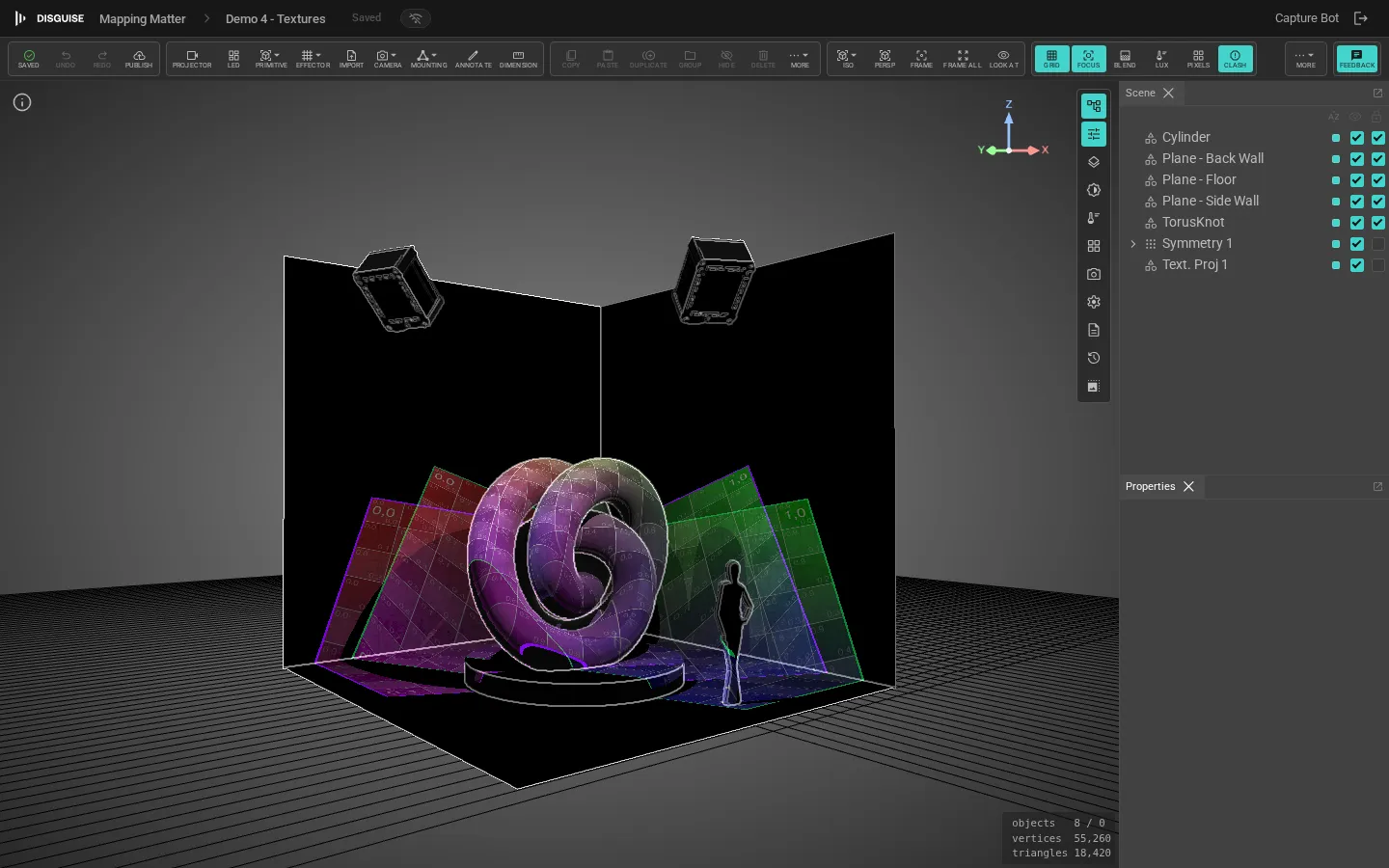Click color swatch of TorusKnot row
Screen dimensions: 1389x868
[x=1336, y=223]
